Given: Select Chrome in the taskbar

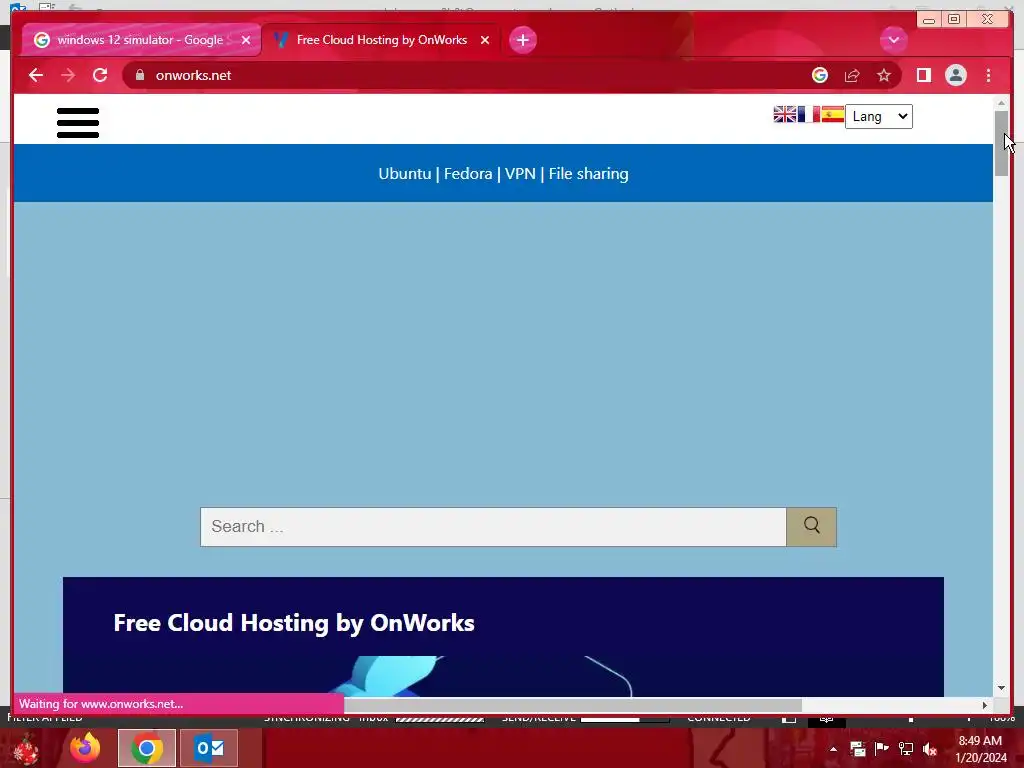Looking at the screenshot, I should [147, 748].
